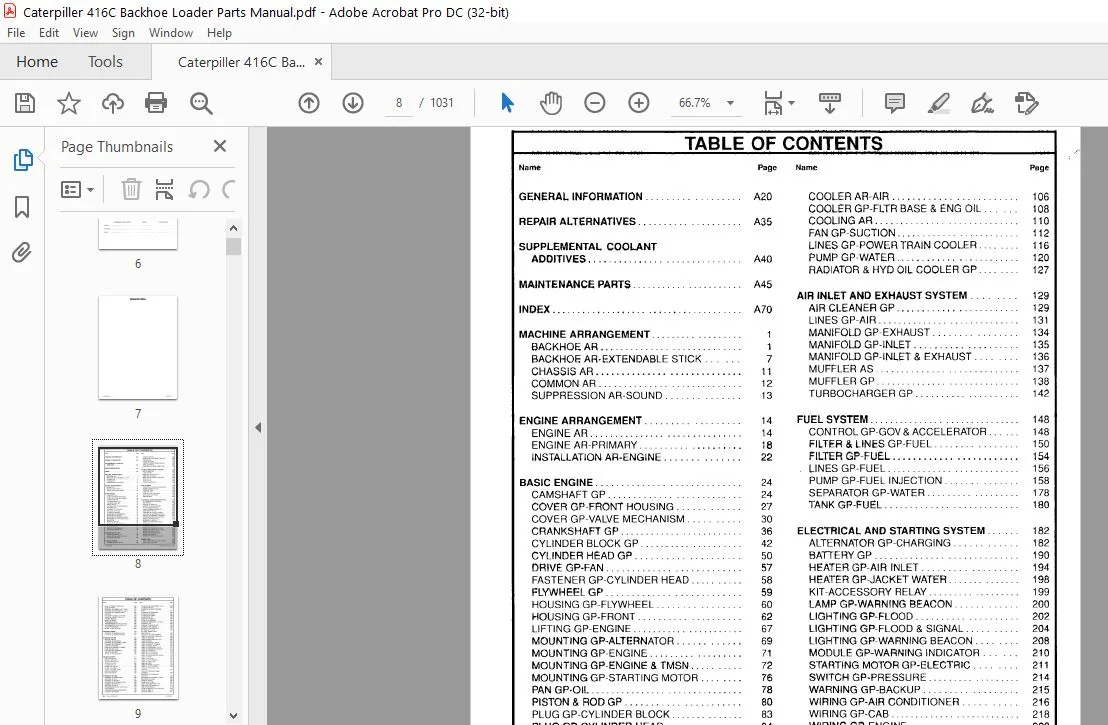
Task: Click the page number input field
Action: click(x=399, y=103)
